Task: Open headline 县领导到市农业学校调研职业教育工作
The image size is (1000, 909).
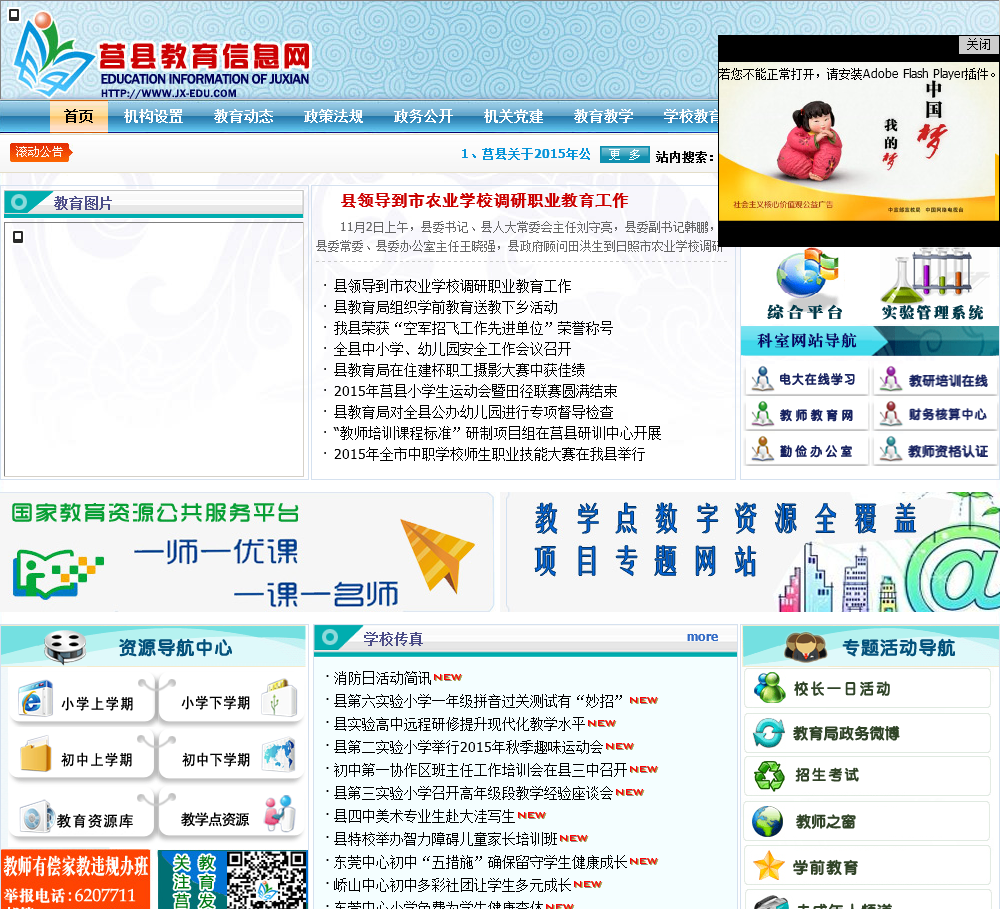Action: click(x=484, y=201)
